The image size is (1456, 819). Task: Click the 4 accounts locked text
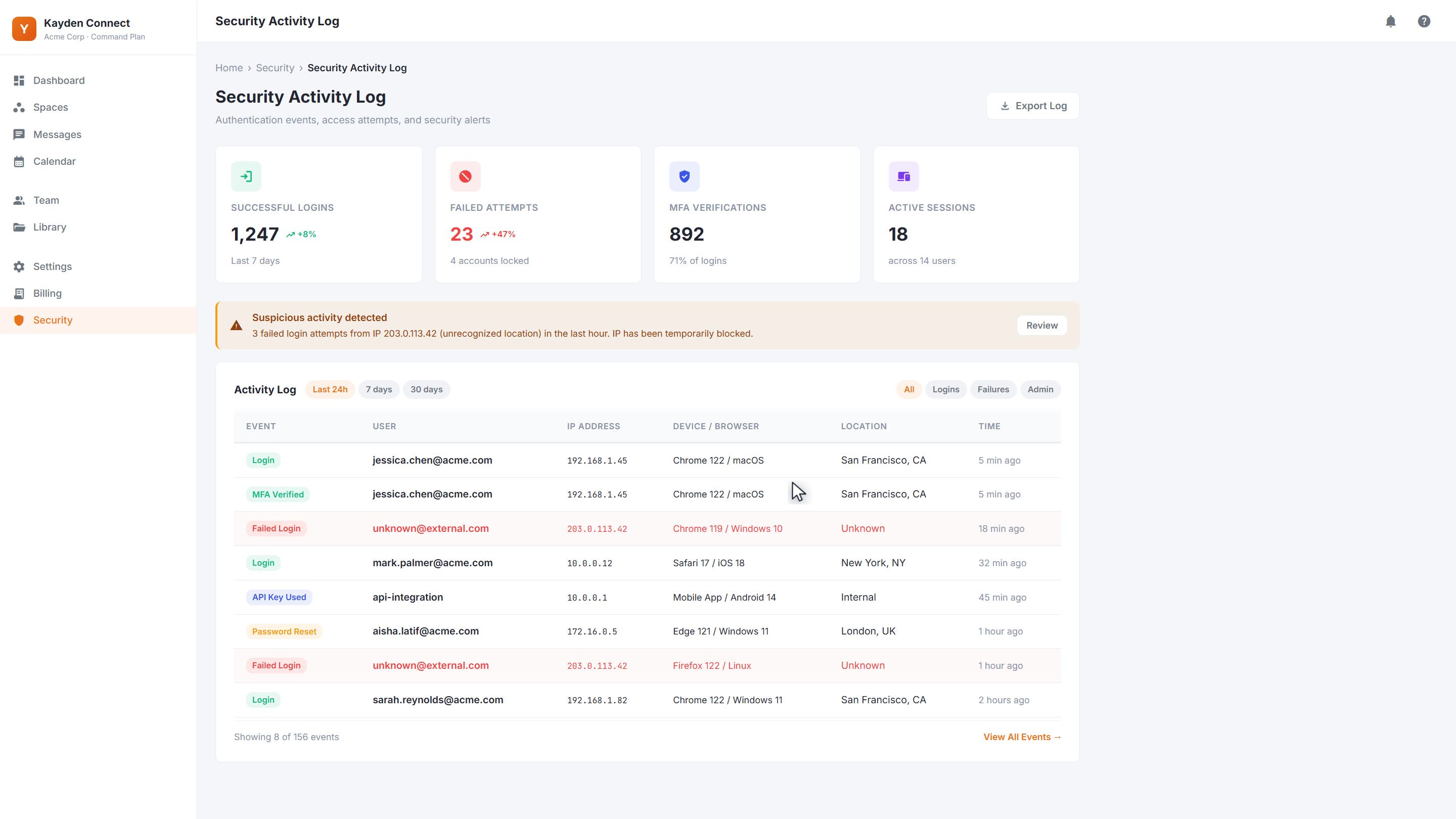point(489,261)
